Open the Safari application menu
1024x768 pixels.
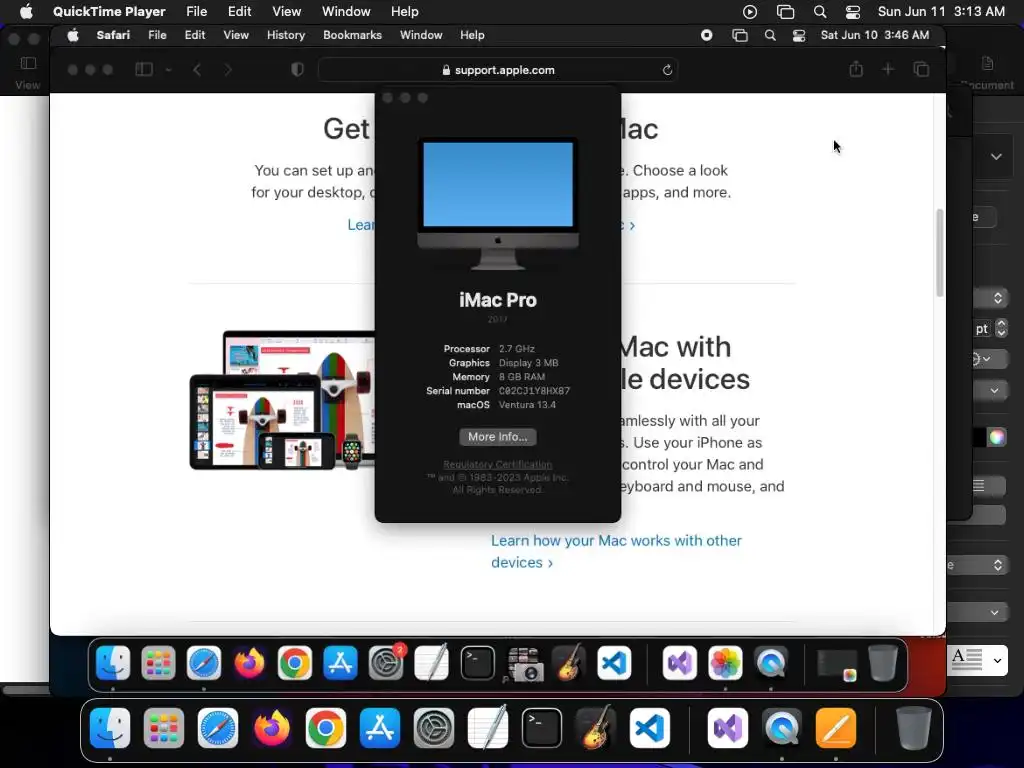(113, 35)
